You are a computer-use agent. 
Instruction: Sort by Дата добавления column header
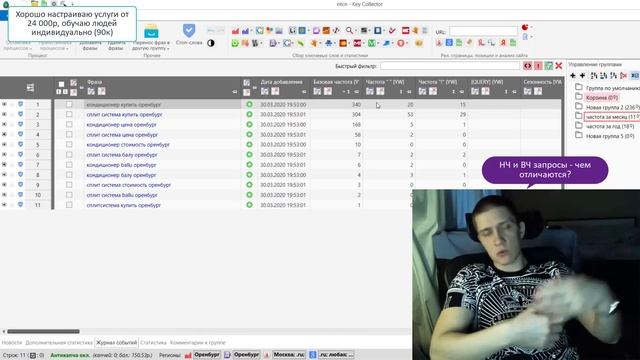tap(282, 82)
